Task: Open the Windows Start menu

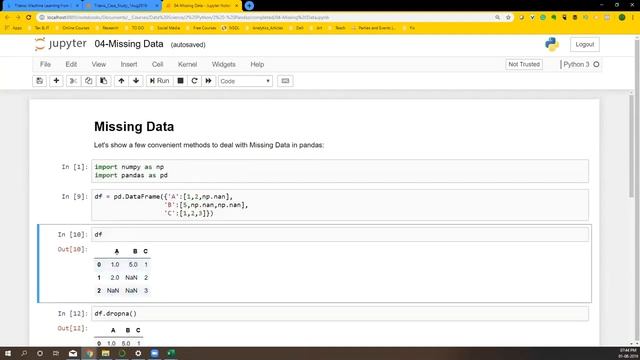Action: point(7,353)
